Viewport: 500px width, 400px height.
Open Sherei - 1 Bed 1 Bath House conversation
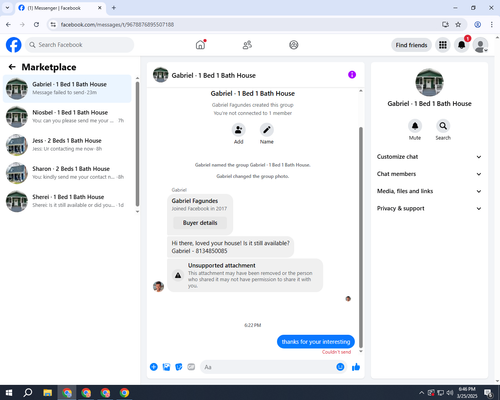tap(67, 201)
